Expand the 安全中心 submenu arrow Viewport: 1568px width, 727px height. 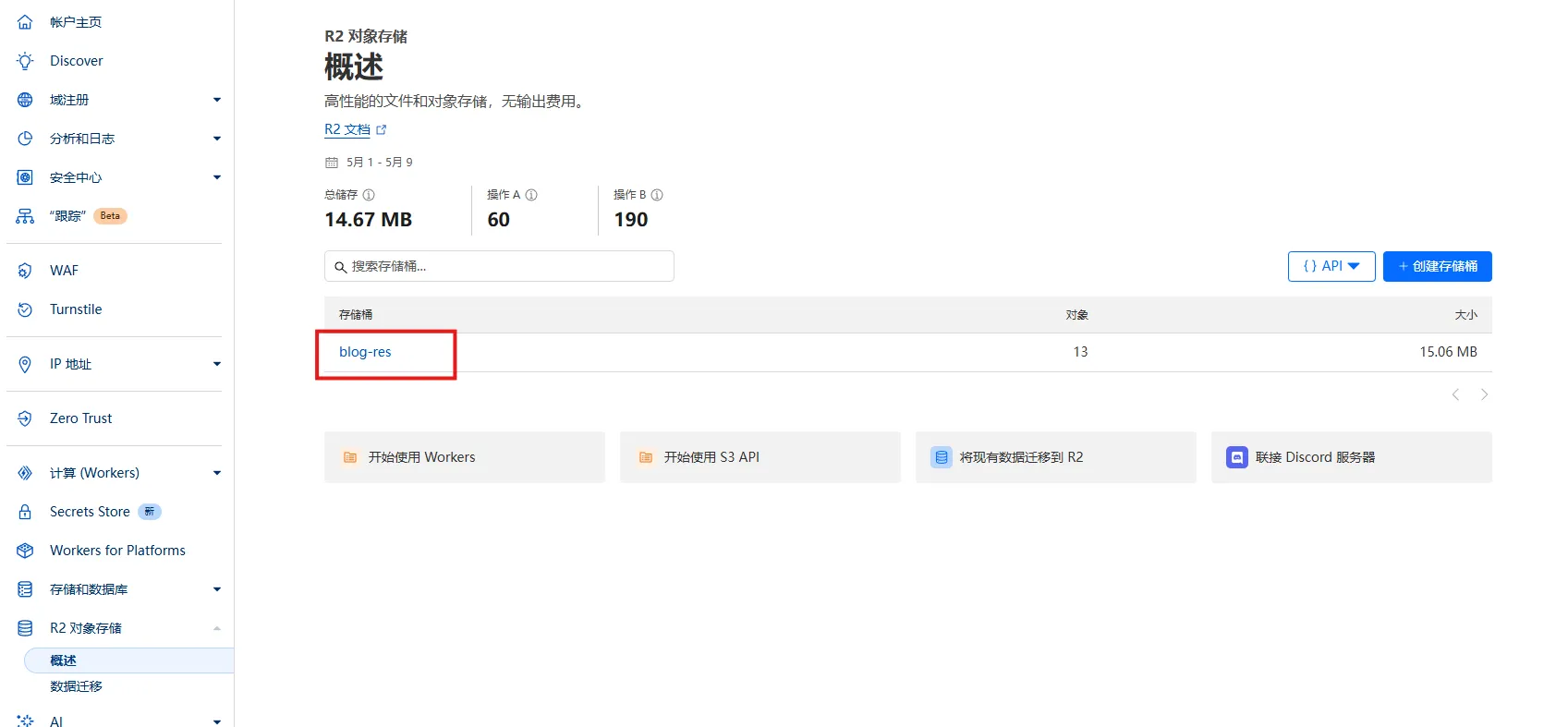click(x=217, y=177)
